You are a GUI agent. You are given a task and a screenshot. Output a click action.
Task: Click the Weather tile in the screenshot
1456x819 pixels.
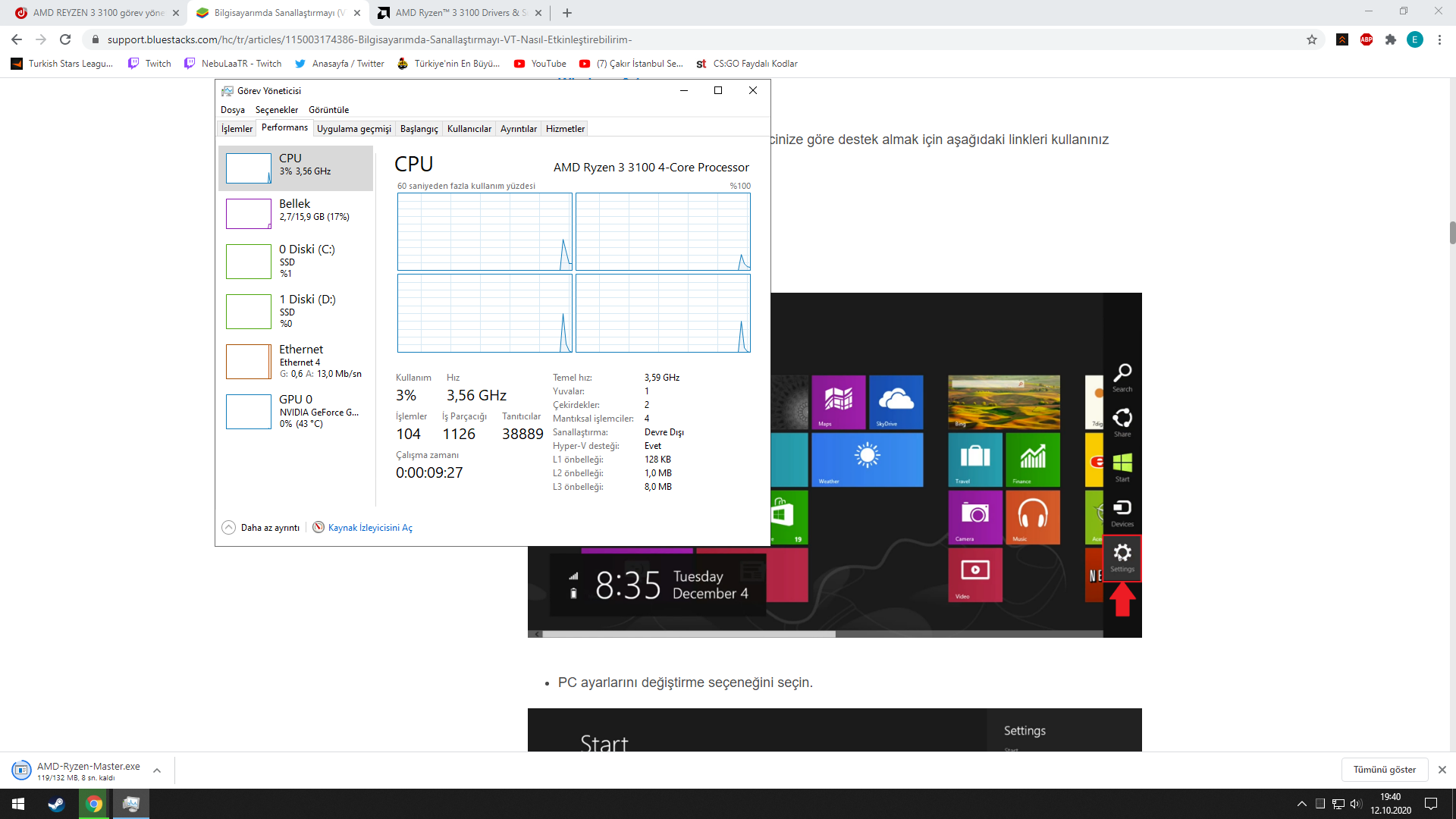[868, 460]
